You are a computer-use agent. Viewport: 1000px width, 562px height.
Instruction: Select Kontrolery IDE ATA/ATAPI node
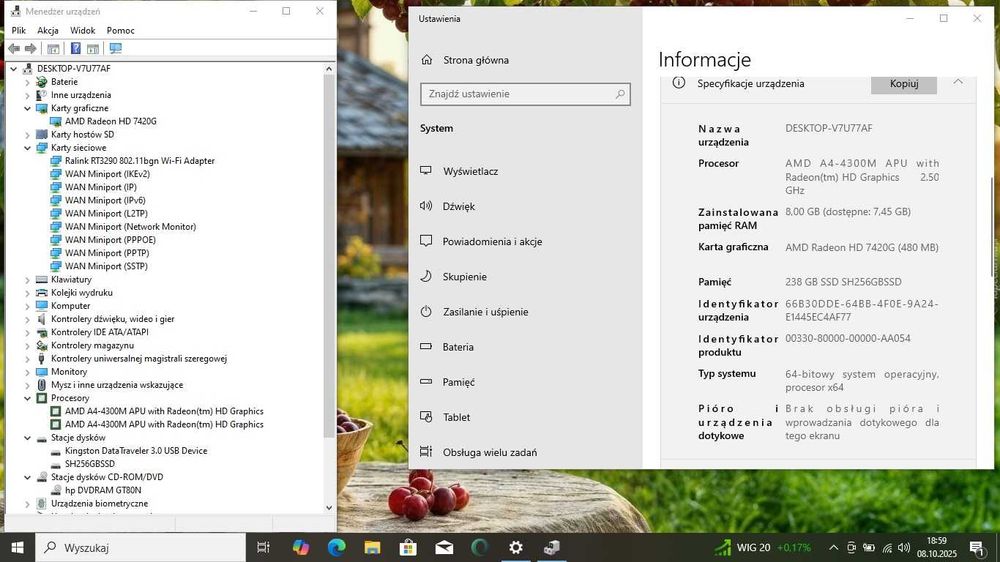(99, 332)
